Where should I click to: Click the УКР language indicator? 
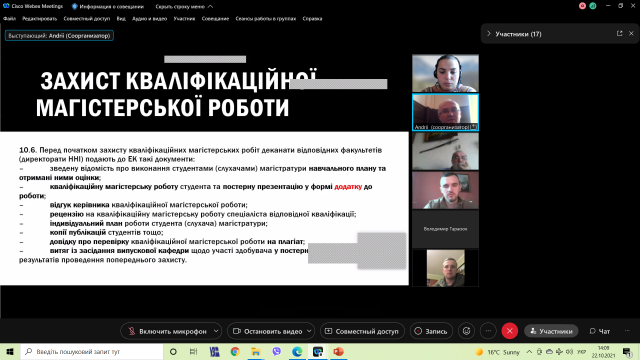coord(581,351)
